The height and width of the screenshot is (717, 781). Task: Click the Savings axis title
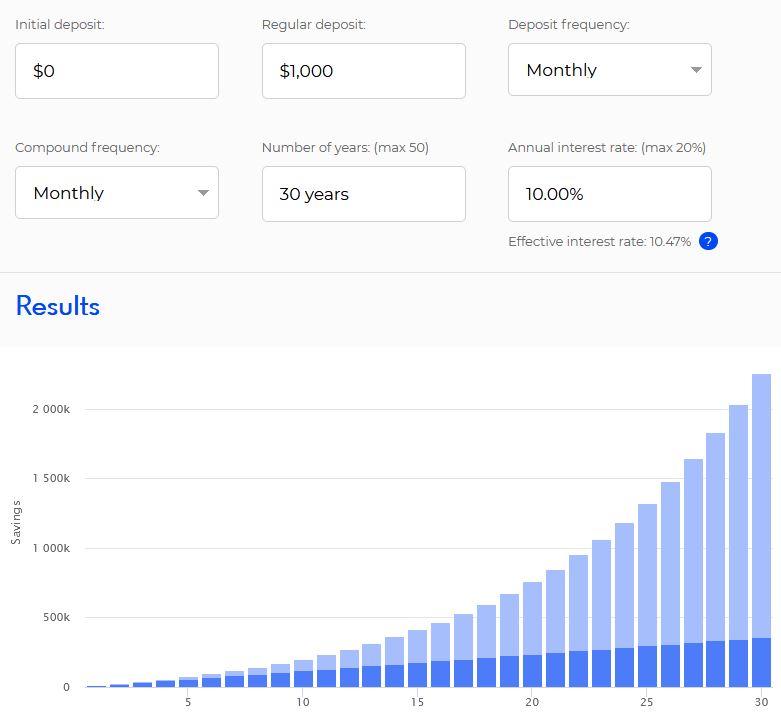[16, 548]
